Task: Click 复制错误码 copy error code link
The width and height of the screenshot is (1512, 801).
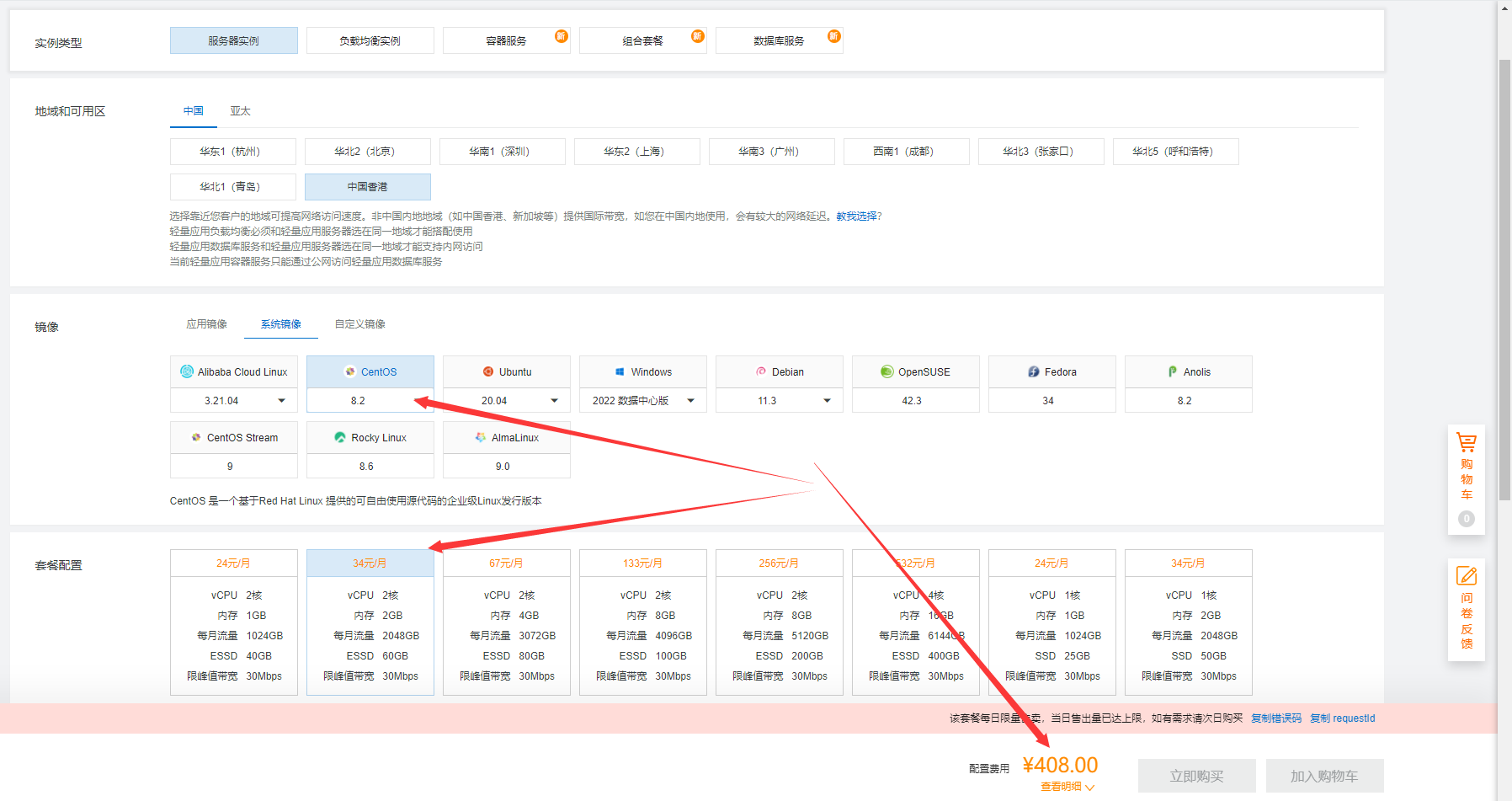Action: click(1276, 718)
